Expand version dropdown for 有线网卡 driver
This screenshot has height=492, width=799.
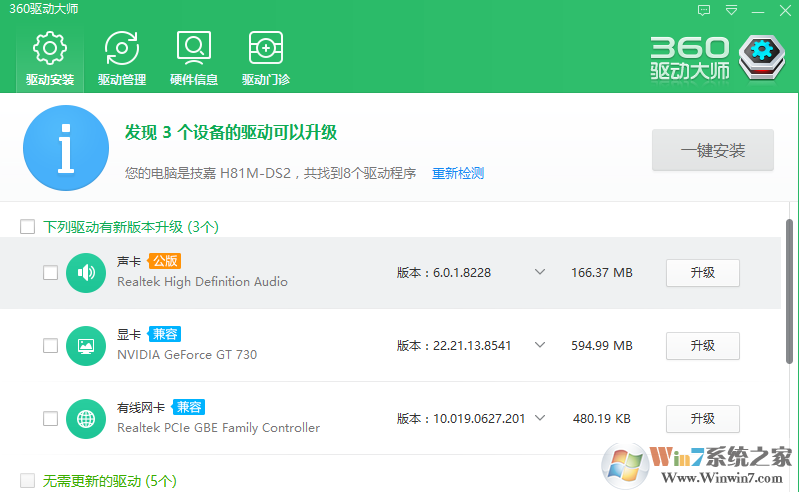(x=540, y=418)
